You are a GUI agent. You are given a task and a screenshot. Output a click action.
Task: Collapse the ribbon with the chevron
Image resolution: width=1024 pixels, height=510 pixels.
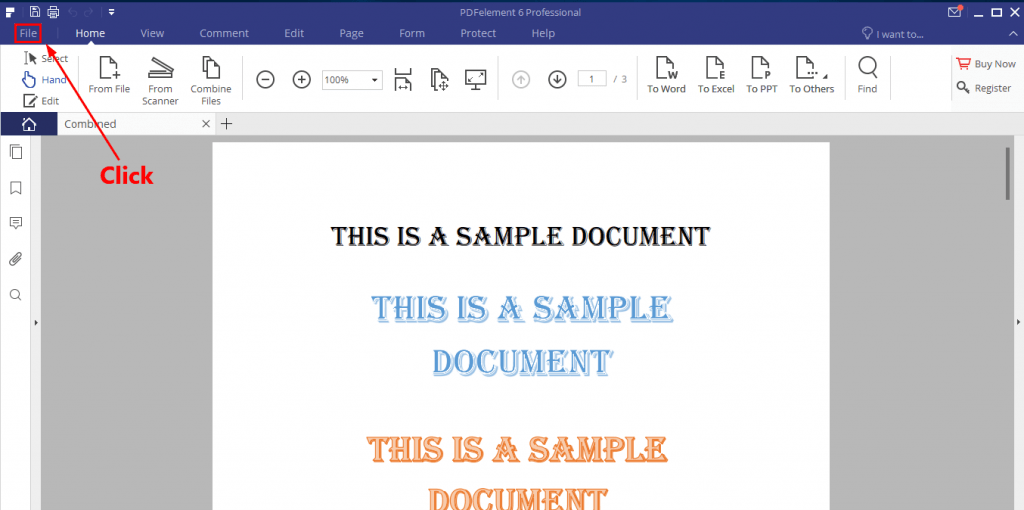click(1012, 33)
